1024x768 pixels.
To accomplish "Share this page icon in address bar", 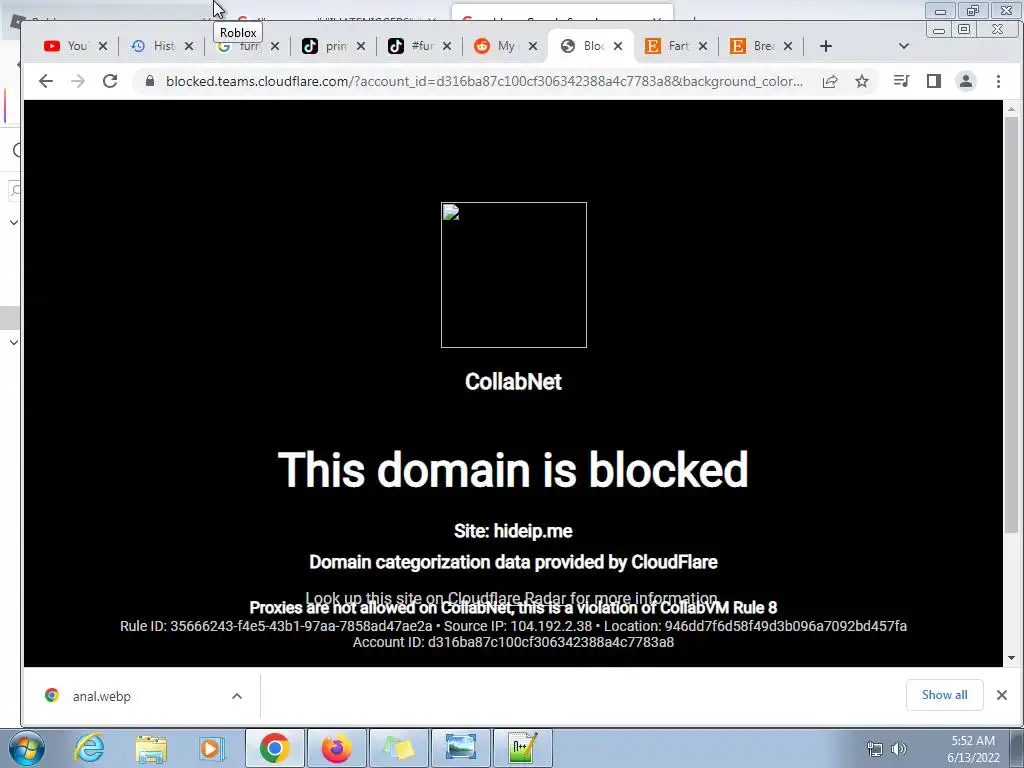I will click(830, 81).
